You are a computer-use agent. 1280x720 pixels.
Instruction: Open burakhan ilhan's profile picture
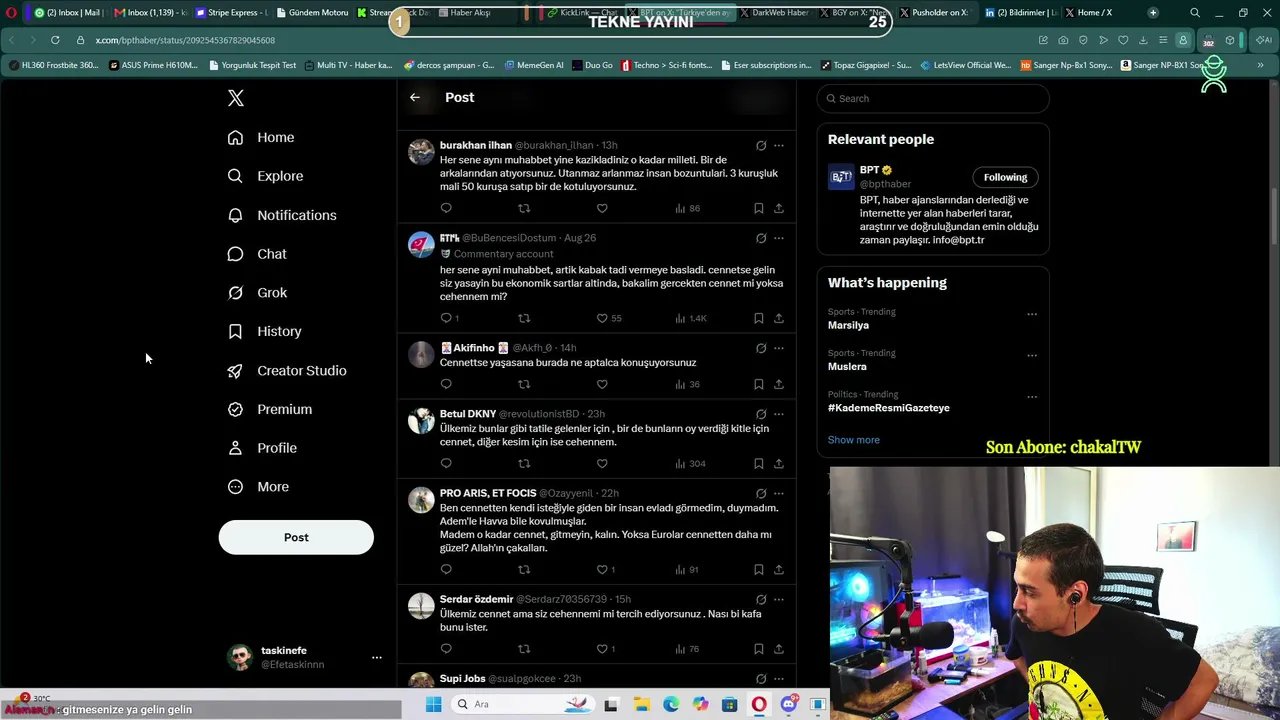421,152
